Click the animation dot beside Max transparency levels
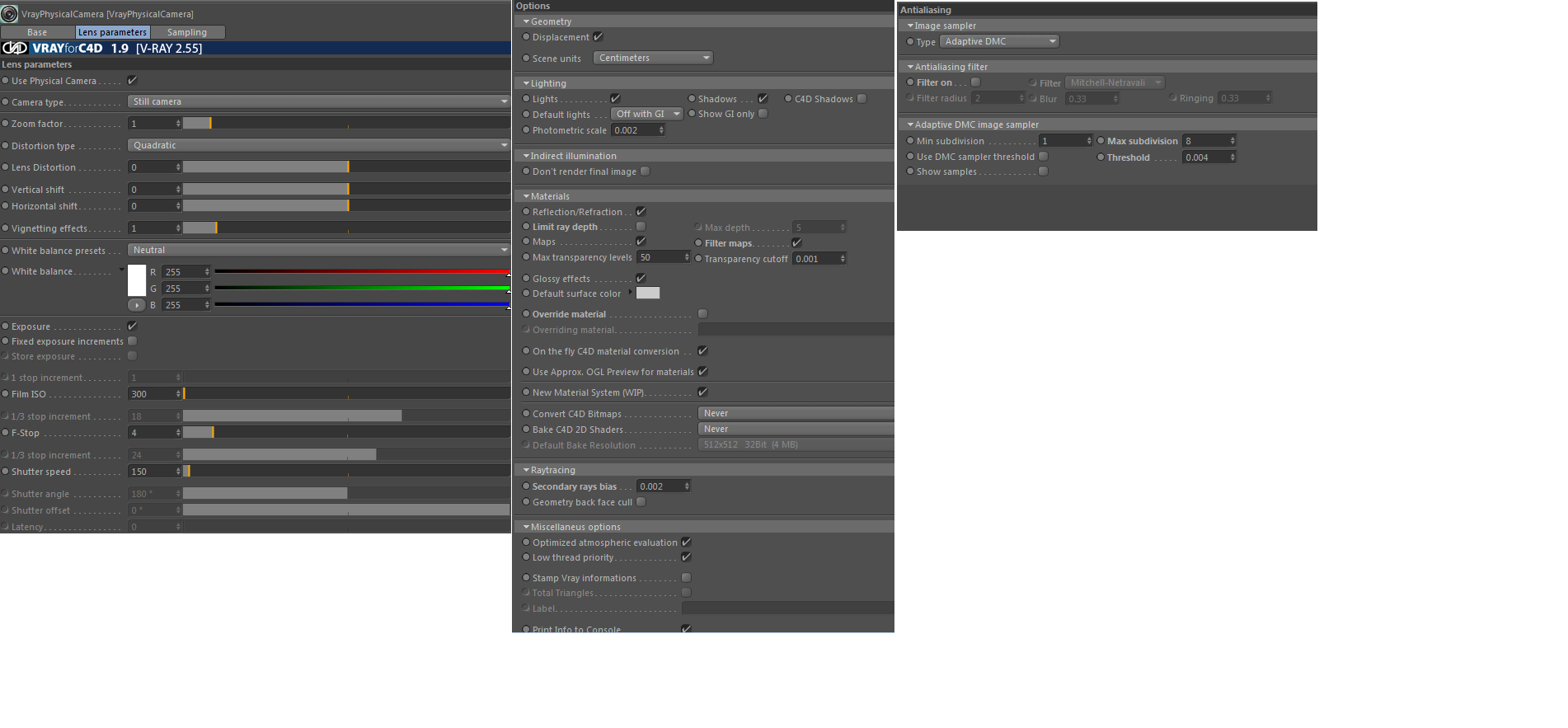Image resolution: width=1568 pixels, height=728 pixels. pos(526,257)
